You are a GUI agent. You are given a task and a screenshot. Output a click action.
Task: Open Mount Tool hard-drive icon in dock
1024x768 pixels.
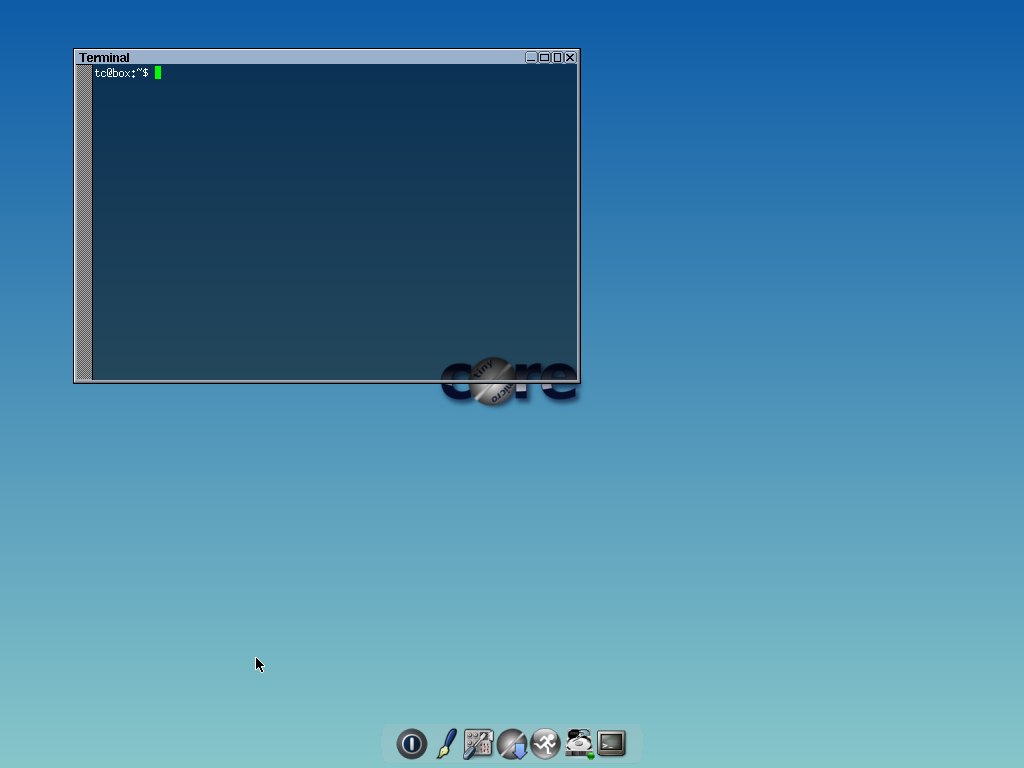(579, 743)
